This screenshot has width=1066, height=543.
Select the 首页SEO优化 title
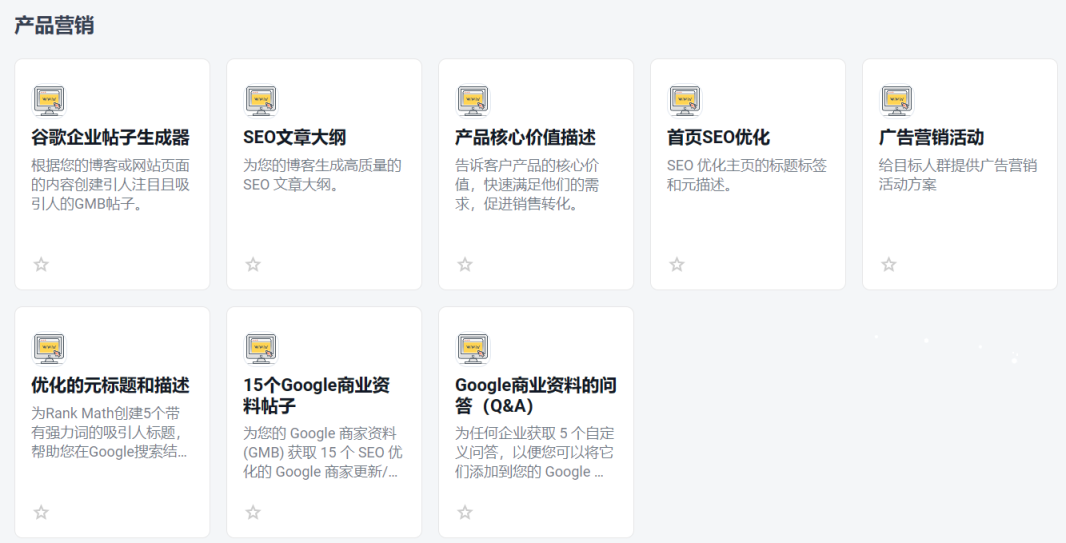[x=718, y=138]
